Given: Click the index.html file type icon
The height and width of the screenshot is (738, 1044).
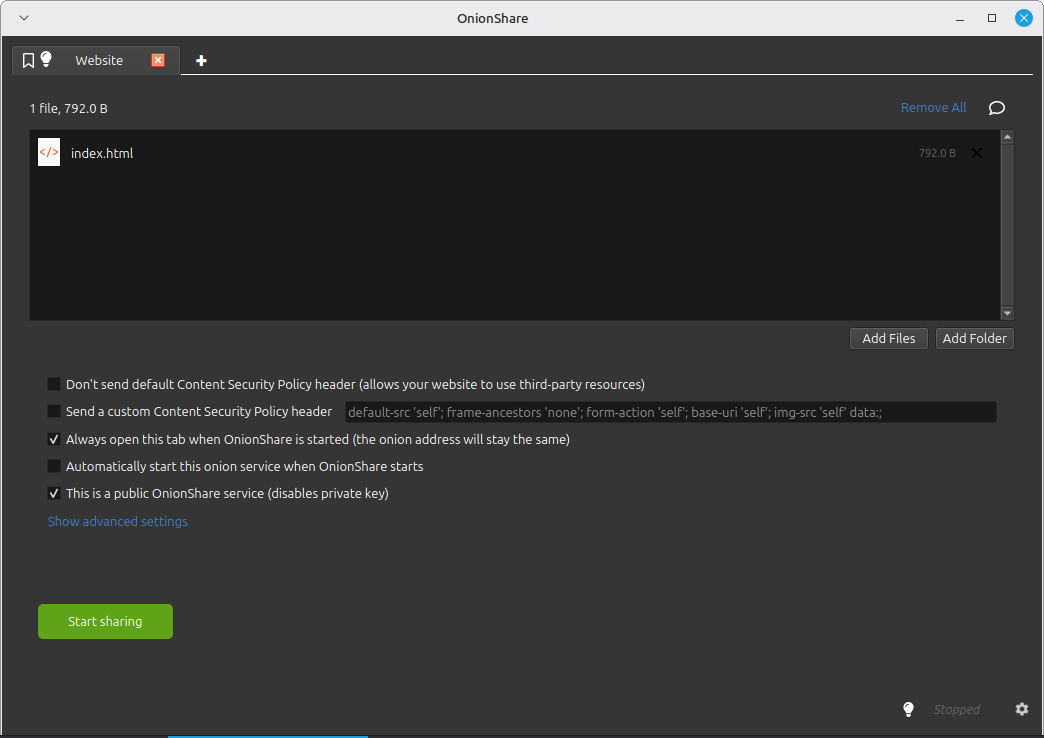Looking at the screenshot, I should (48, 152).
